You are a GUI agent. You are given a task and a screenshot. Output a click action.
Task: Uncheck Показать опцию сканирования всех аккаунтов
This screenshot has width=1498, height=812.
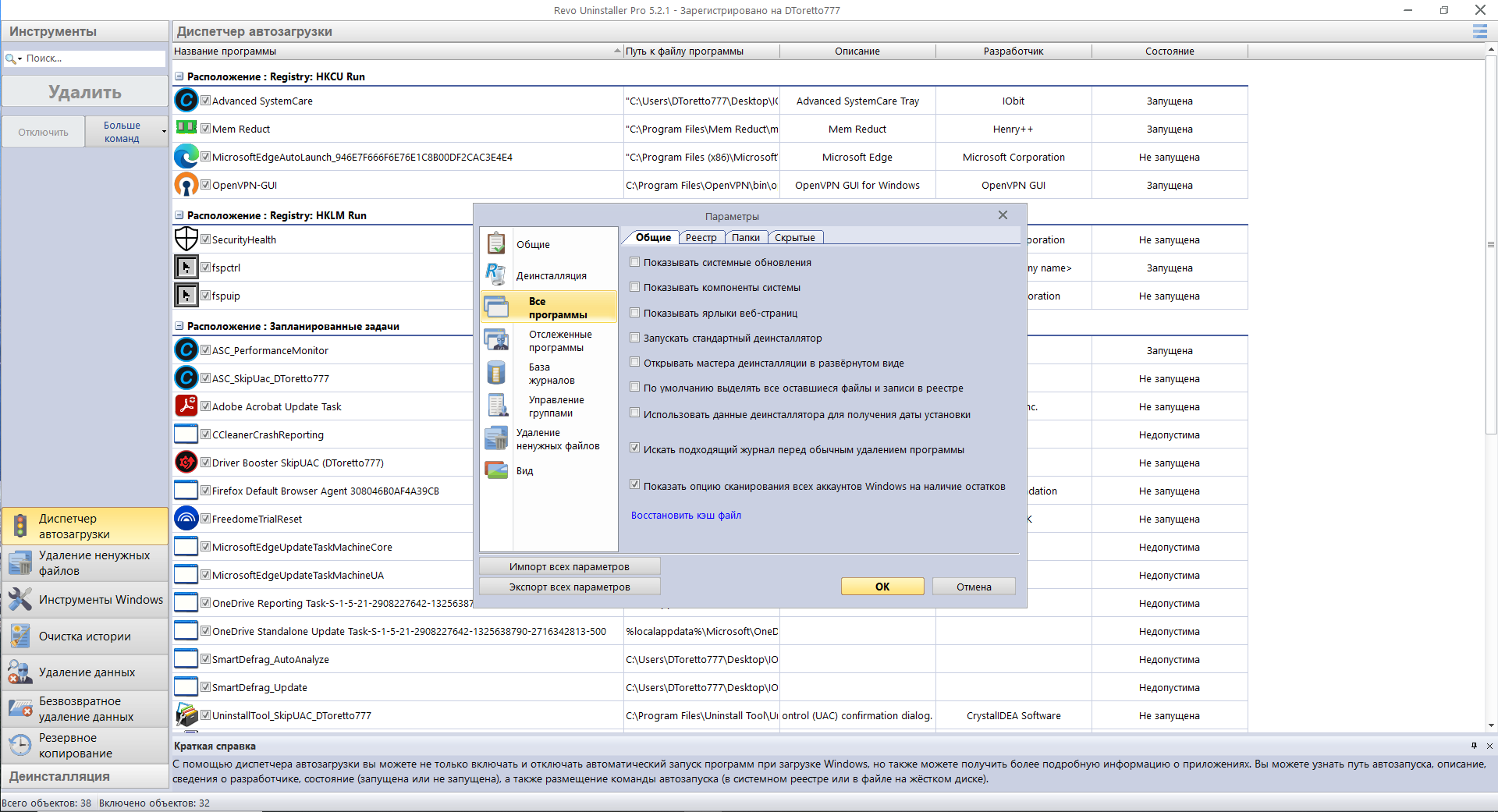(x=634, y=484)
